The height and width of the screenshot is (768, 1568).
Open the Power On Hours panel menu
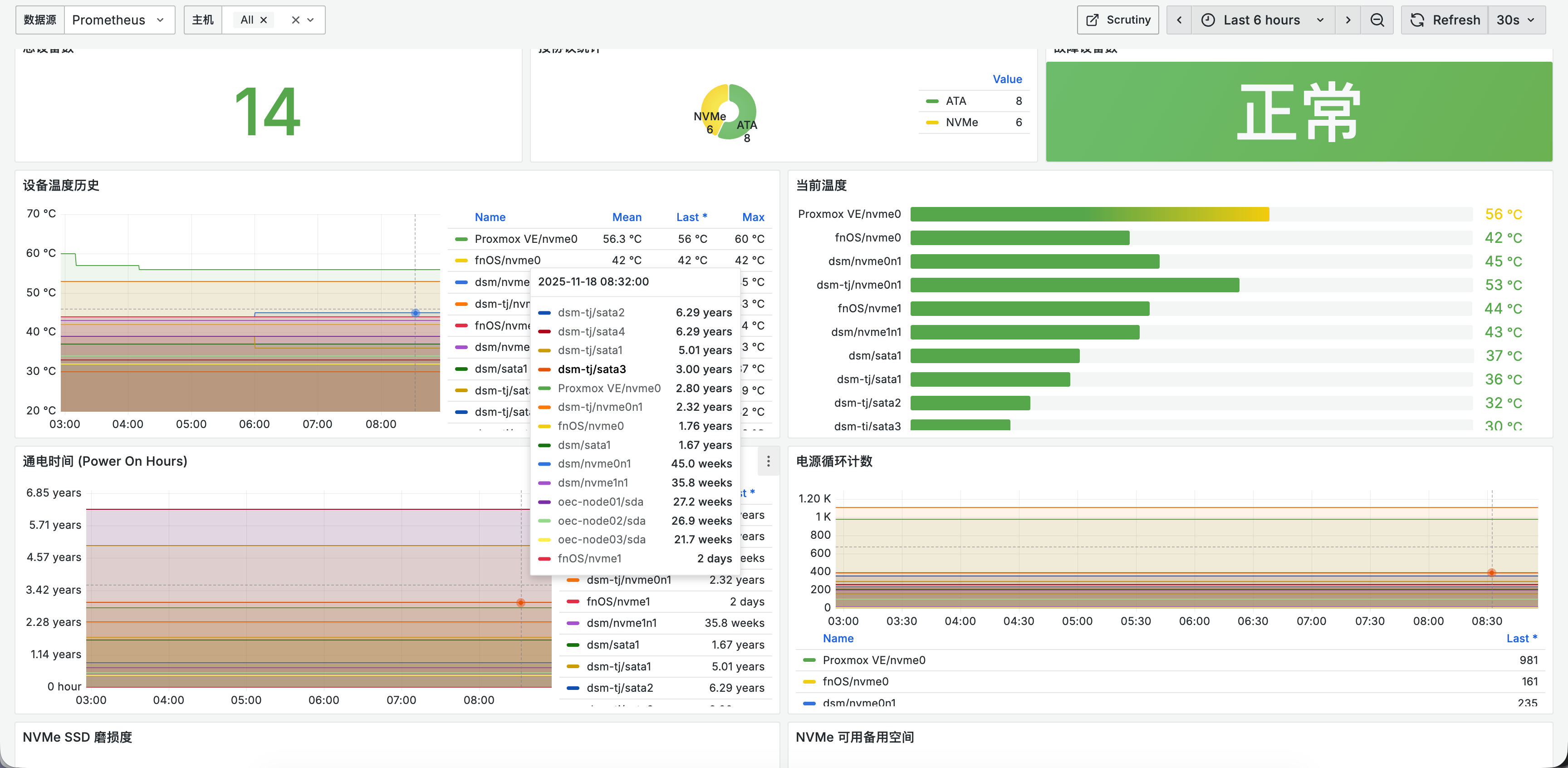pyautogui.click(x=768, y=461)
